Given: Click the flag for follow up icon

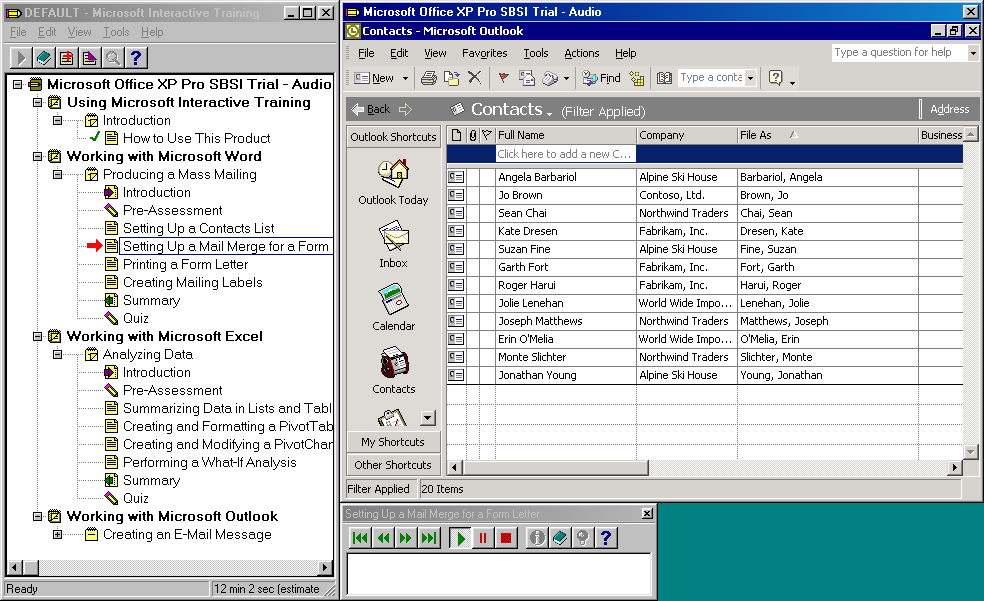Looking at the screenshot, I should (x=503, y=78).
